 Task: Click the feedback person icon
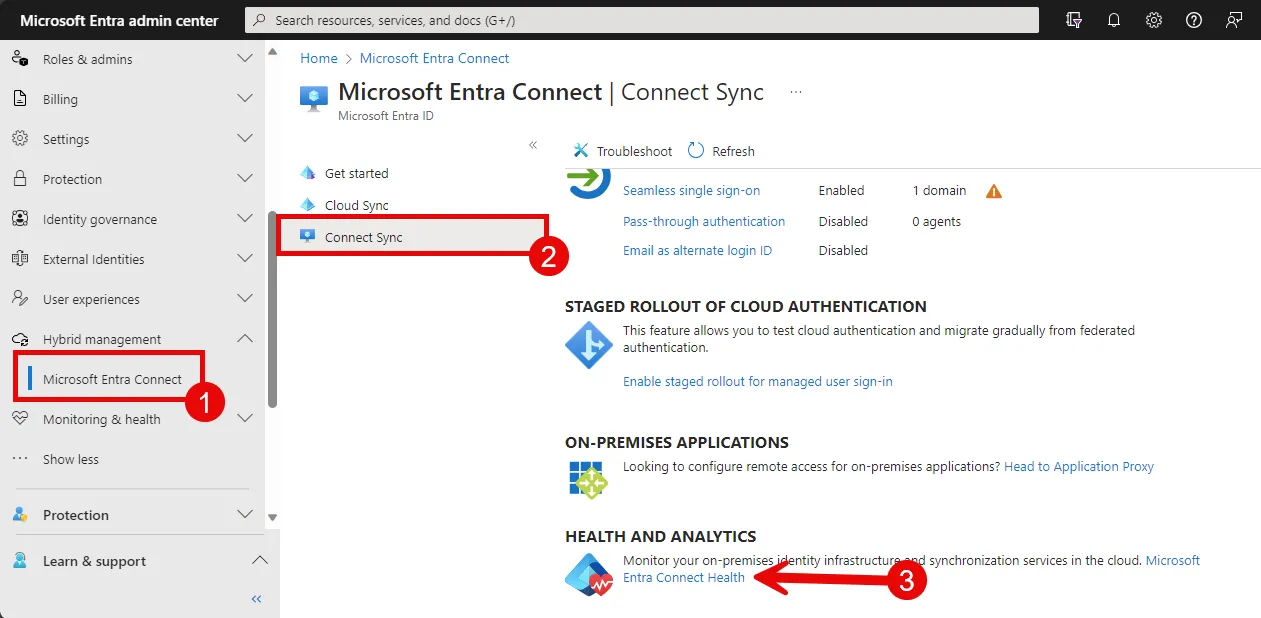coord(1234,20)
